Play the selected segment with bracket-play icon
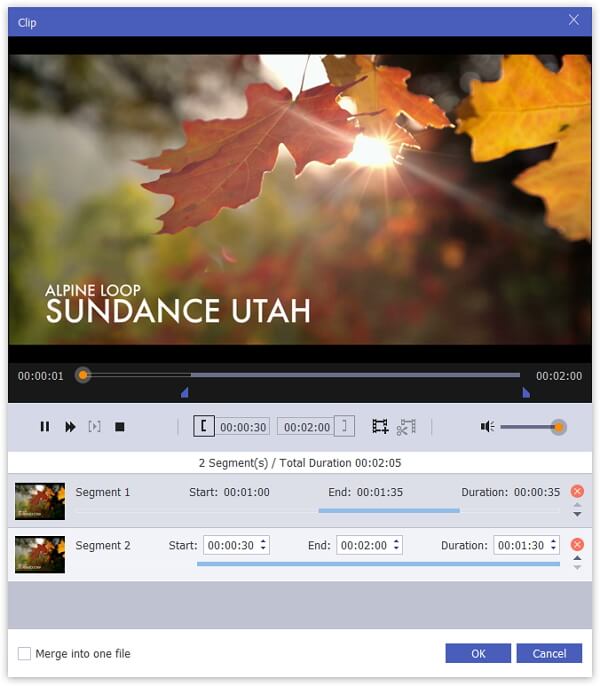 coord(95,427)
